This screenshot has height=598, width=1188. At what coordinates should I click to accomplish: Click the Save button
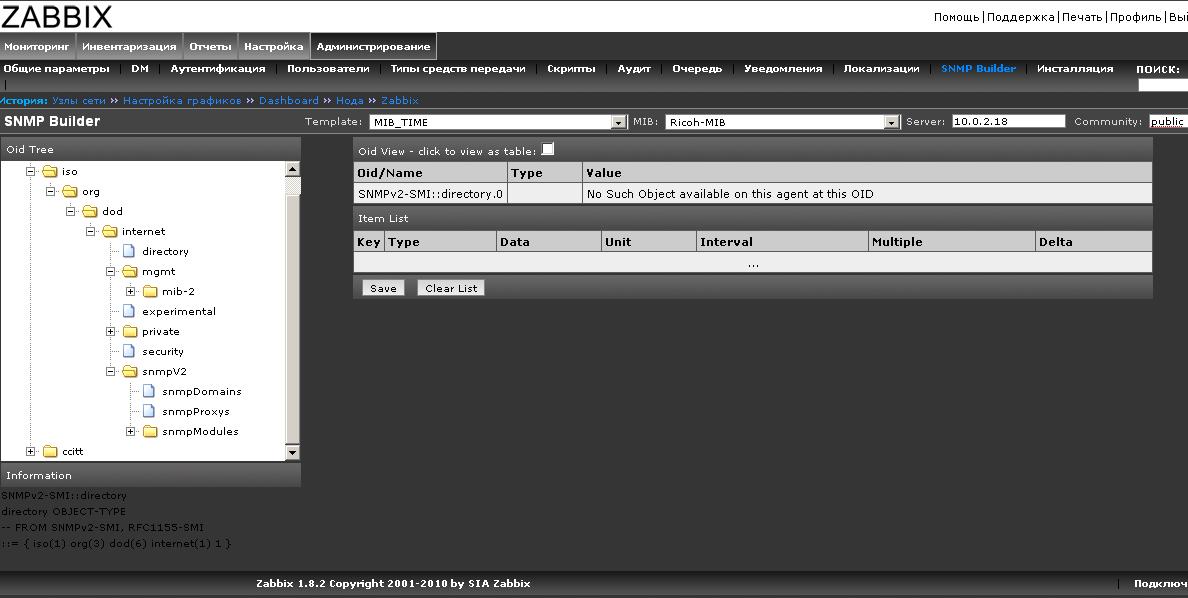pos(383,288)
